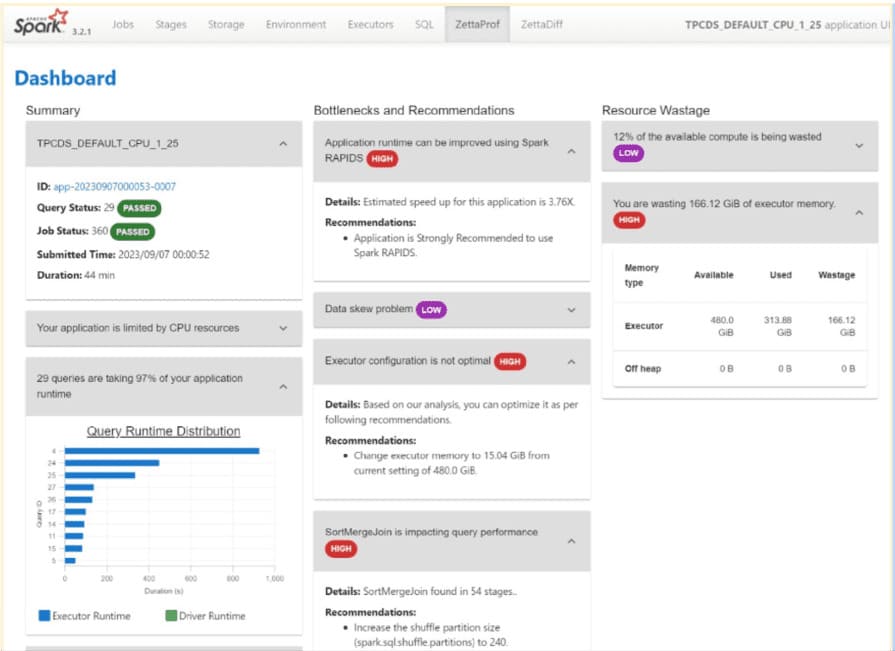This screenshot has height=651, width=895.
Task: Open application ID app-20230907000053-0007 link
Action: (114, 187)
